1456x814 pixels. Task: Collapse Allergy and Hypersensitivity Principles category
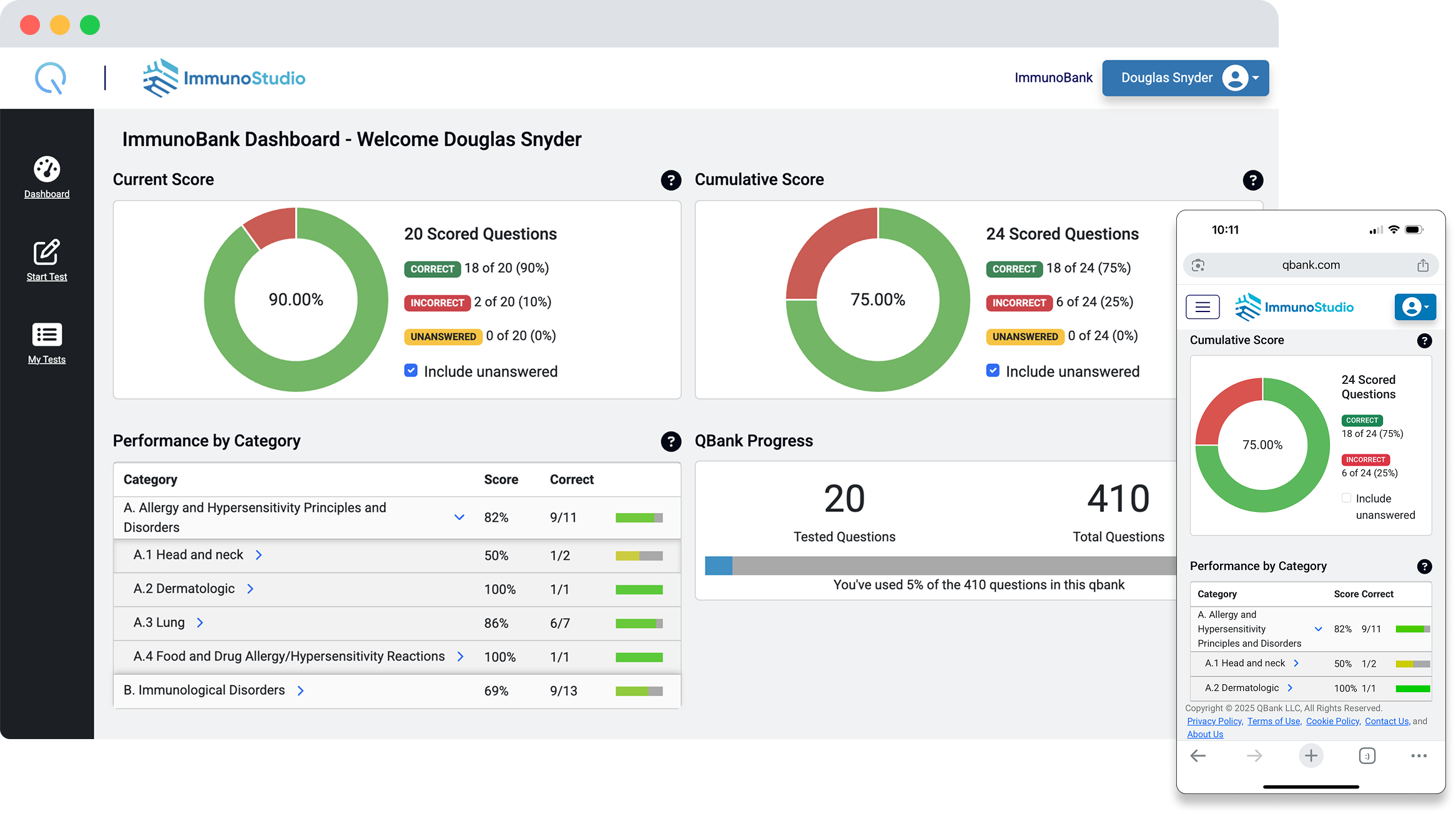[x=459, y=517]
